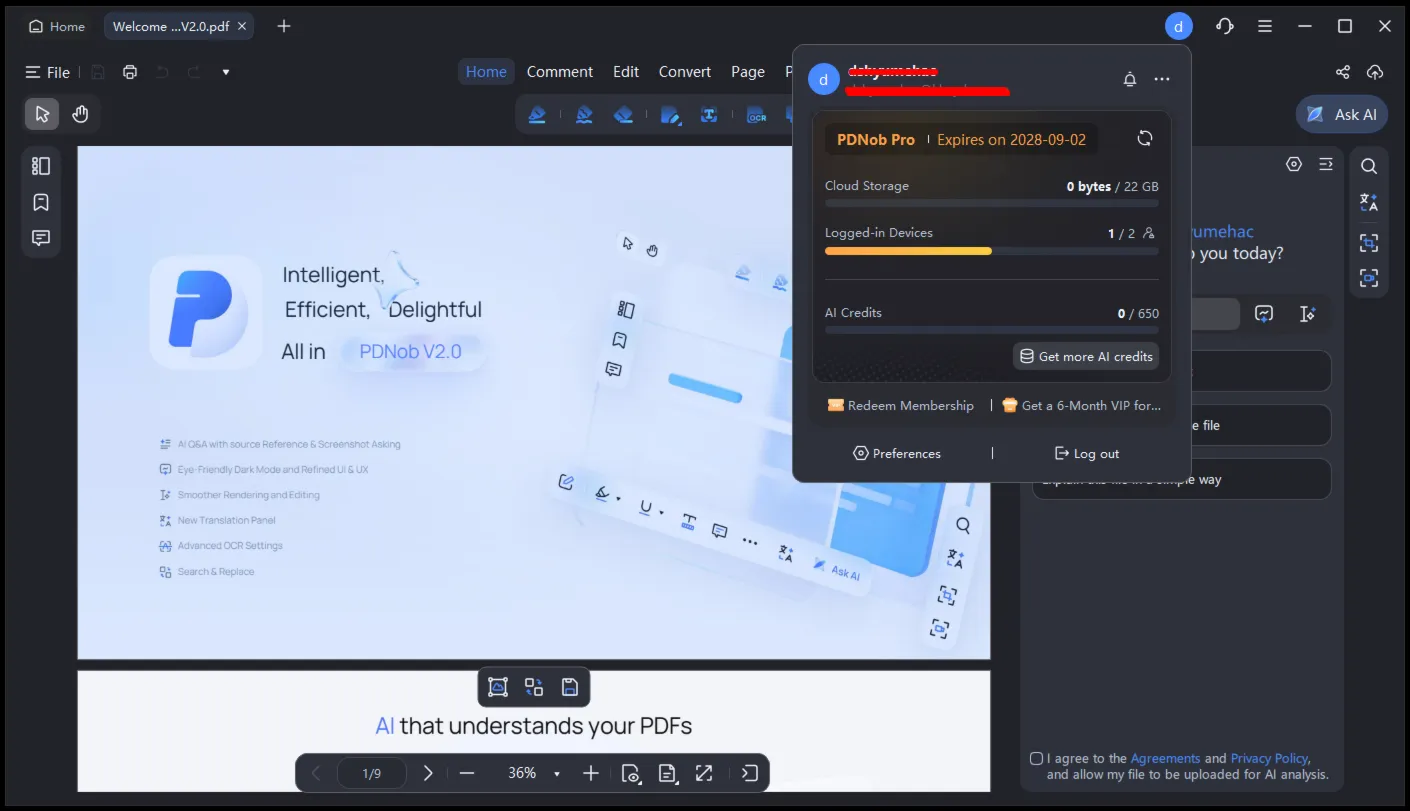The height and width of the screenshot is (811, 1410).
Task: Switch to the Home ribbon tab
Action: tap(486, 71)
